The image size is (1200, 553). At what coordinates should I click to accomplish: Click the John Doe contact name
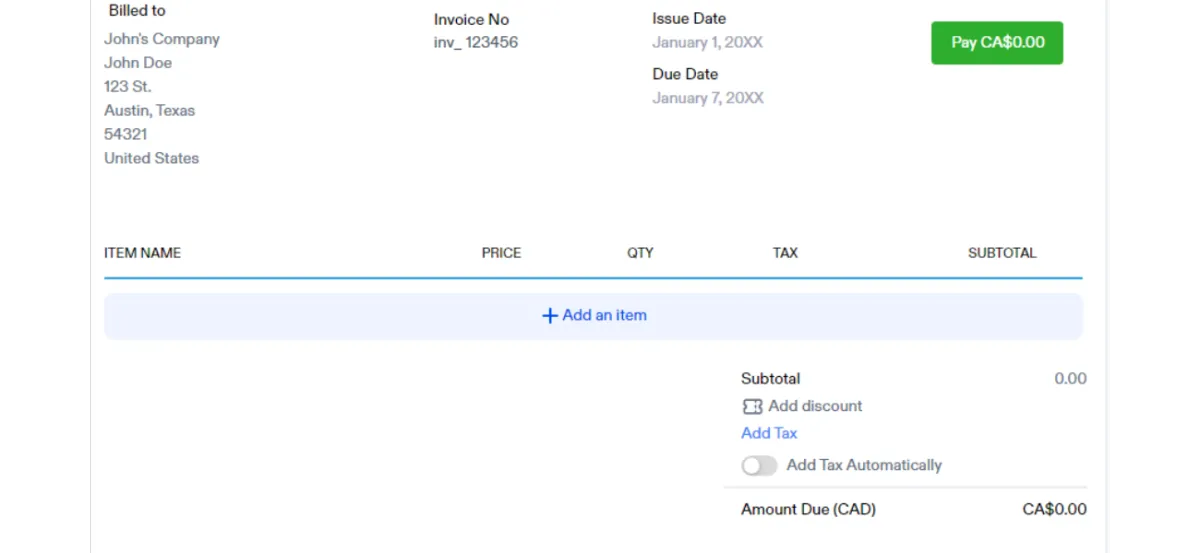(x=138, y=63)
